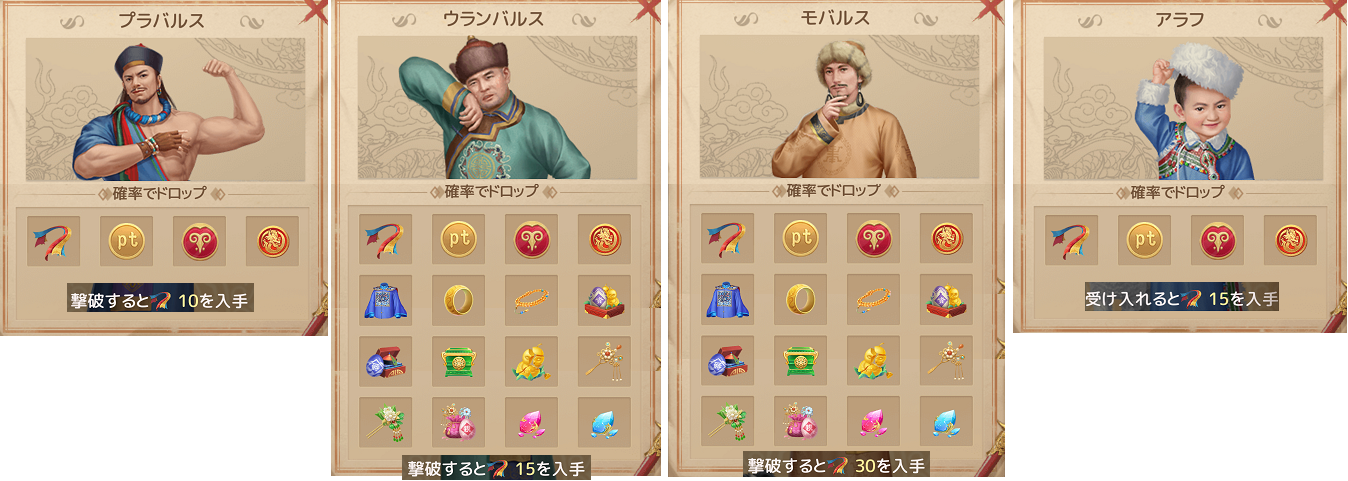This screenshot has height=481, width=1348.
Task: Click the ram head red coin in プラバルス panel
Action: (x=199, y=240)
